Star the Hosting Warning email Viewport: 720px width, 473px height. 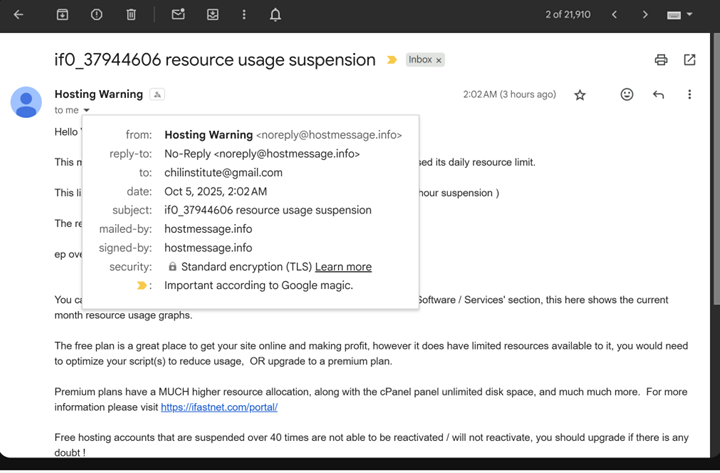[580, 95]
